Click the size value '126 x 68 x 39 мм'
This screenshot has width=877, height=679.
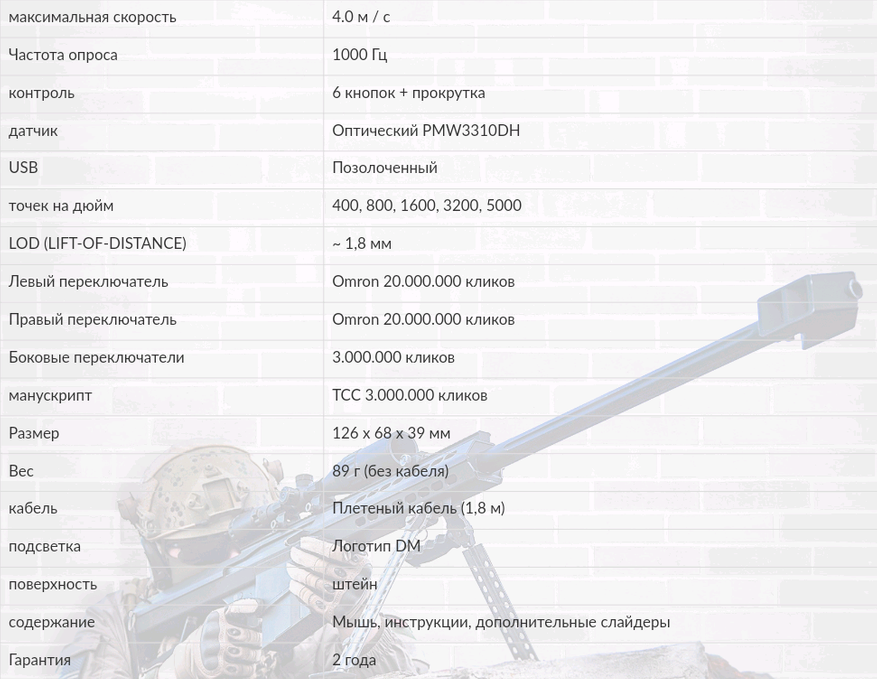pos(391,434)
